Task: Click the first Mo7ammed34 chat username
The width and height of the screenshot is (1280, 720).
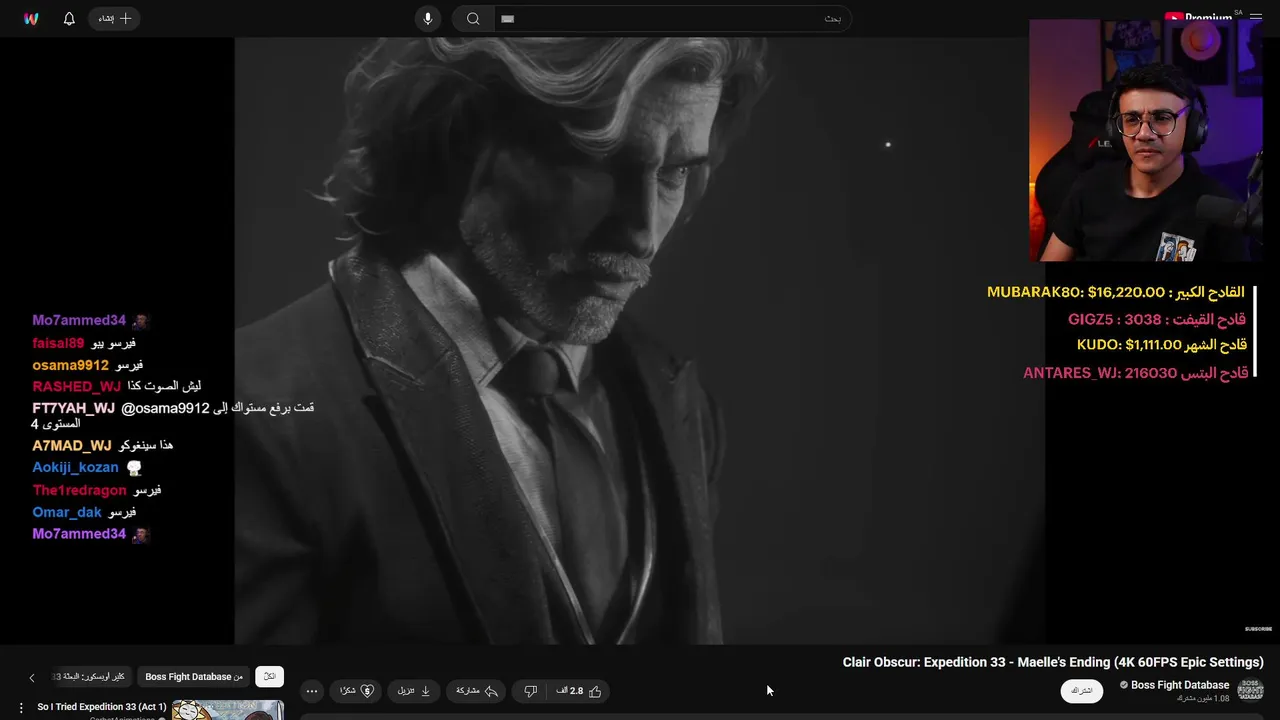Action: (79, 321)
